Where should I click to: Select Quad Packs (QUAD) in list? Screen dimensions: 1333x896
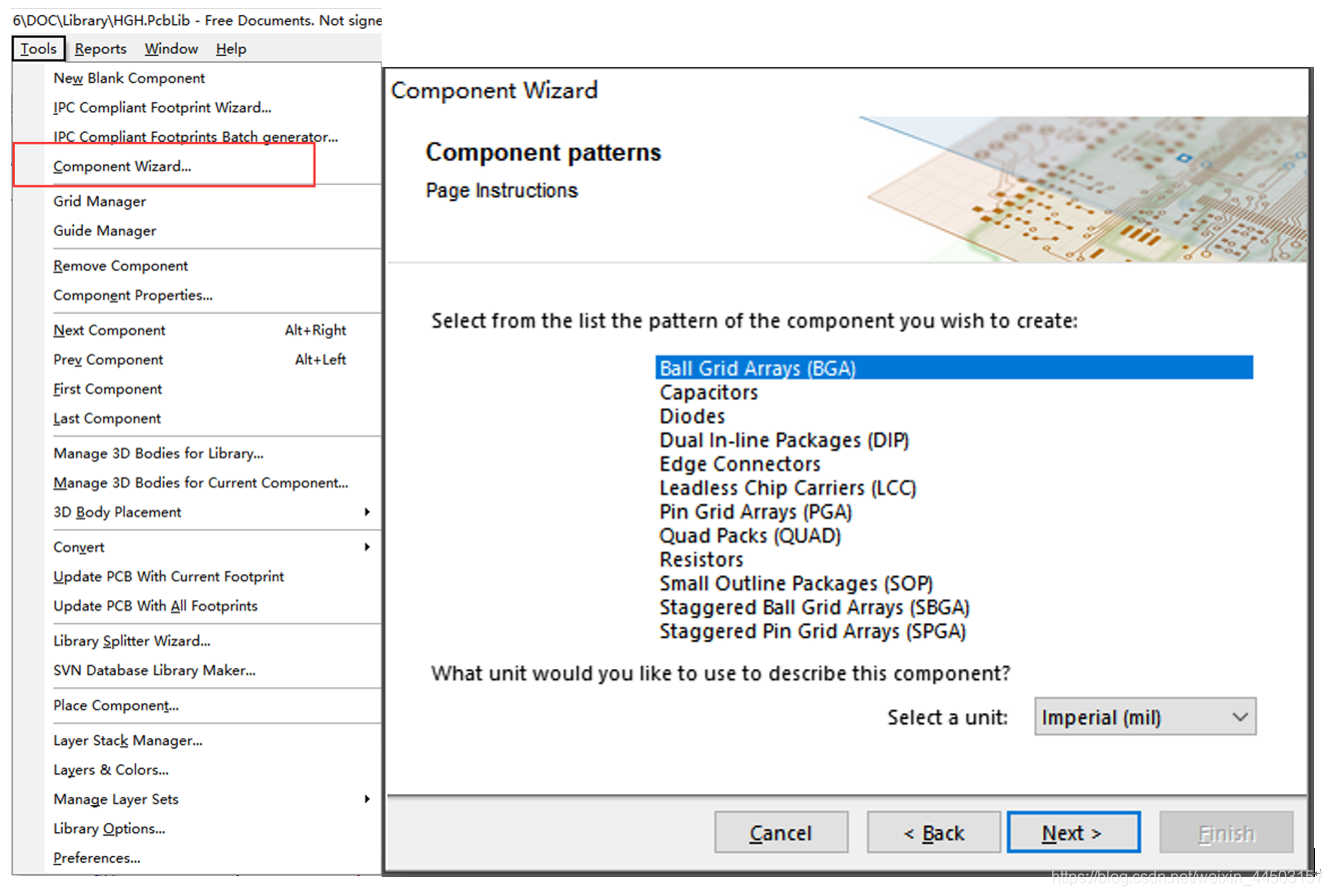tap(749, 535)
